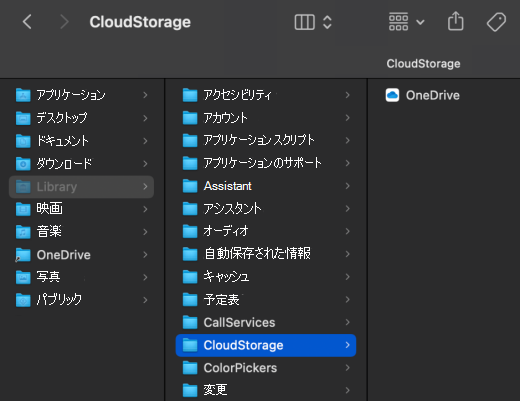The height and width of the screenshot is (401, 520).
Task: Select the OneDrive alias folder icon in the first column
Action: coord(23,255)
